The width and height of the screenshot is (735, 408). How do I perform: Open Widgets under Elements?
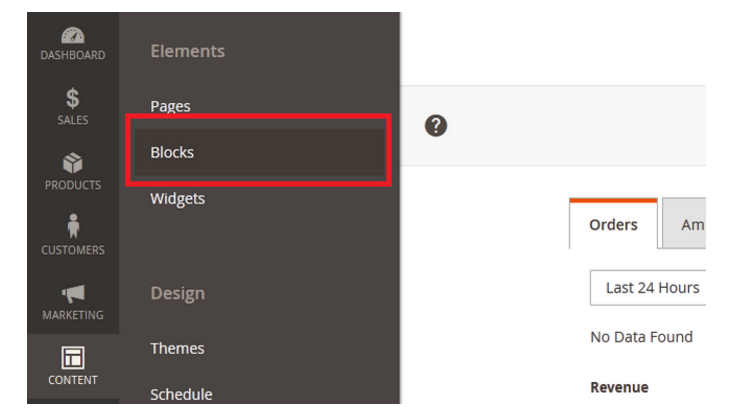(178, 199)
